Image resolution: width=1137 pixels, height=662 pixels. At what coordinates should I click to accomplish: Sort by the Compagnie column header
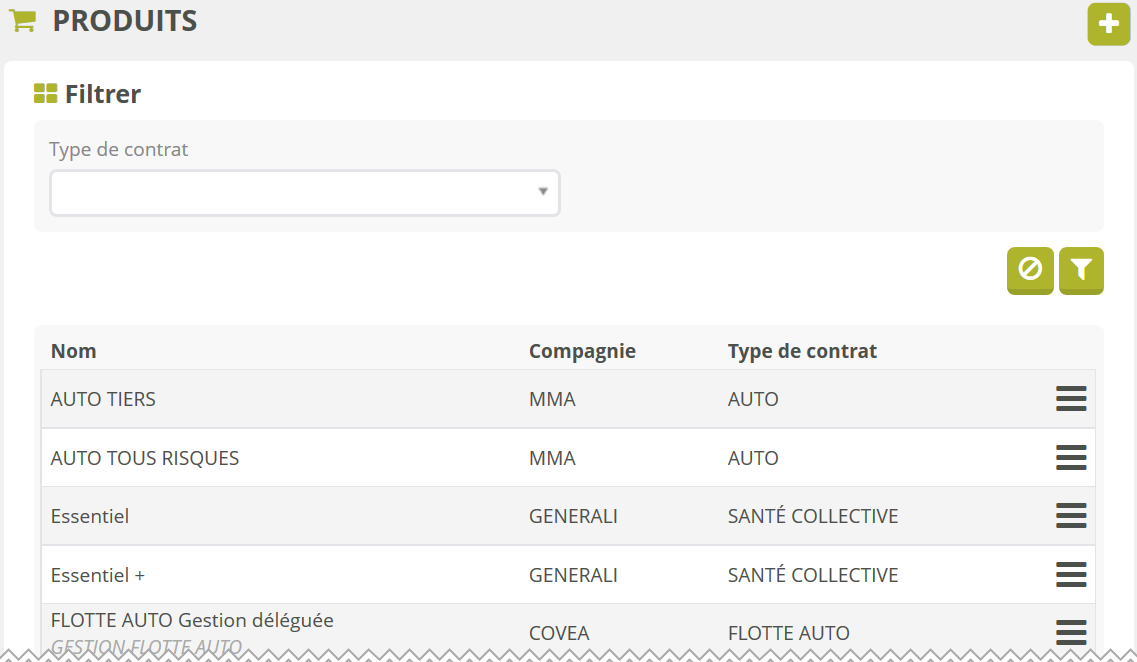[582, 351]
